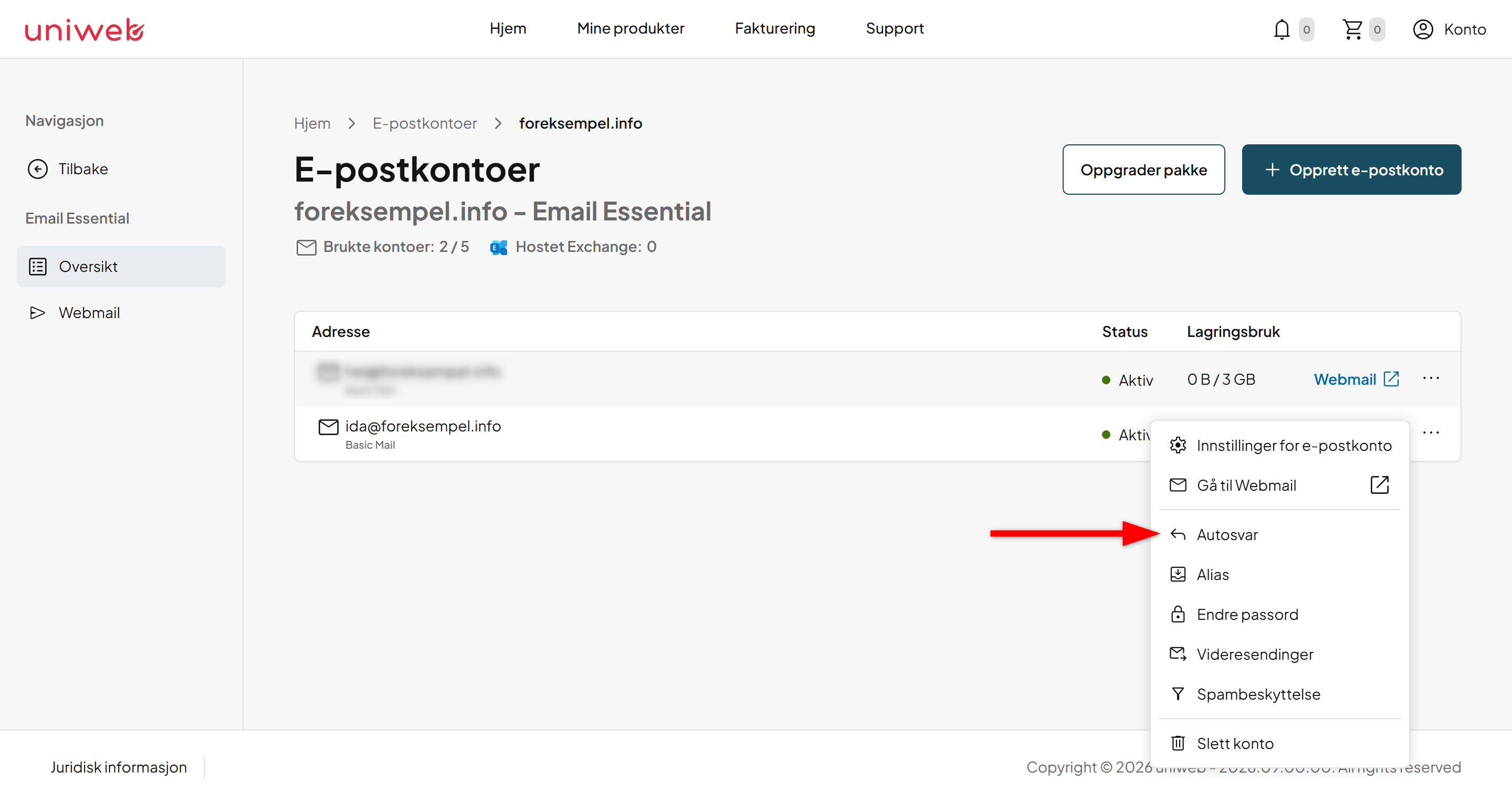
Task: Click the uniweb logo
Action: pyautogui.click(x=85, y=29)
